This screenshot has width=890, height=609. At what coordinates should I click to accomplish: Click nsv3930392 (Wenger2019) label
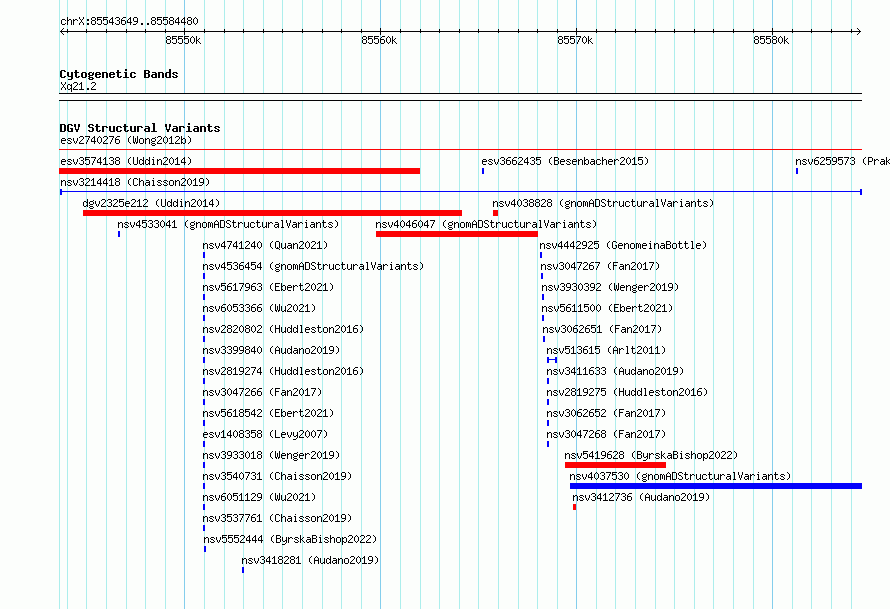tap(610, 287)
